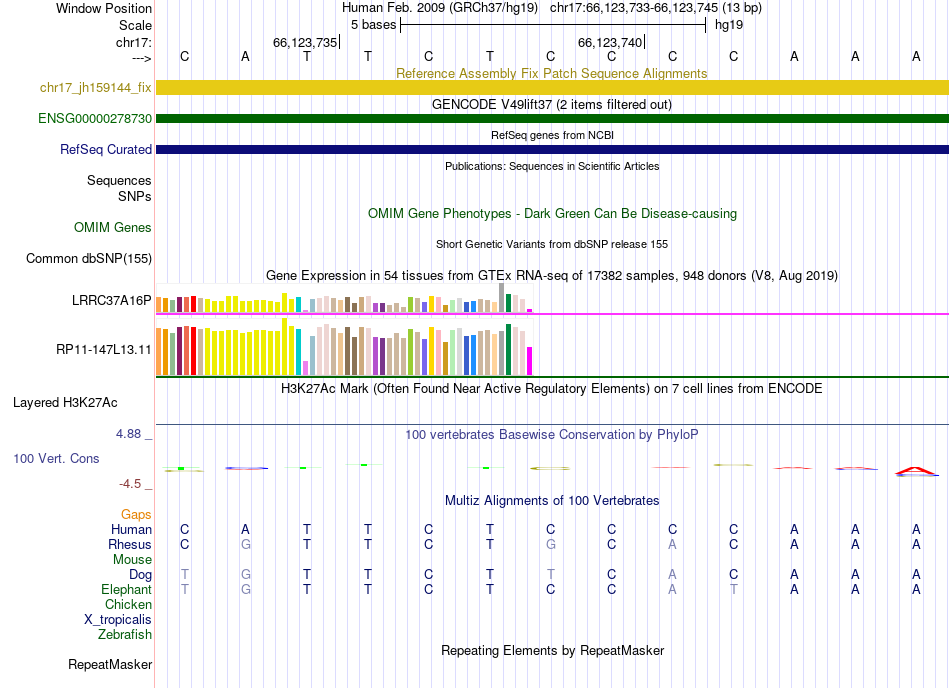Click the RepeatMasker track label

click(110, 664)
